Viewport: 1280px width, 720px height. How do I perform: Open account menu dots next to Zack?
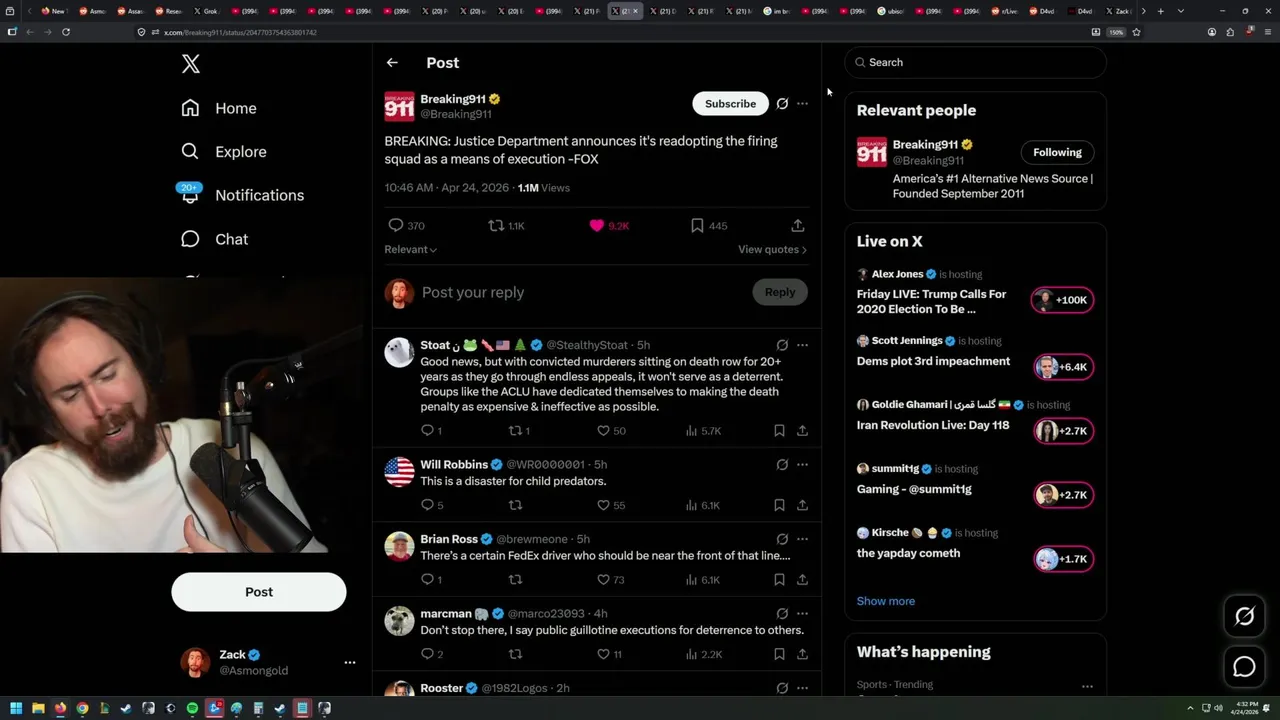350,662
